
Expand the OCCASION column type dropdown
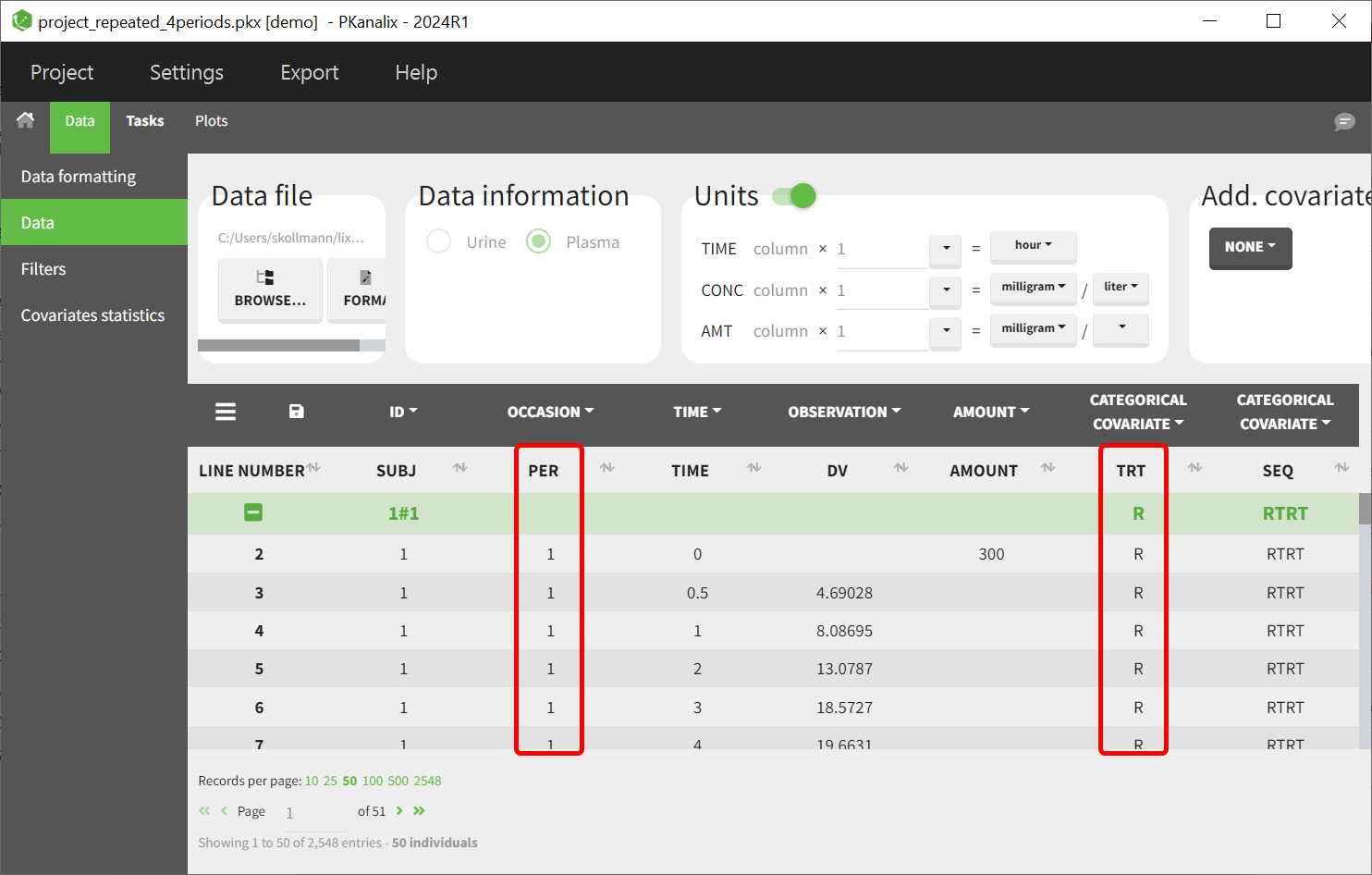point(550,412)
